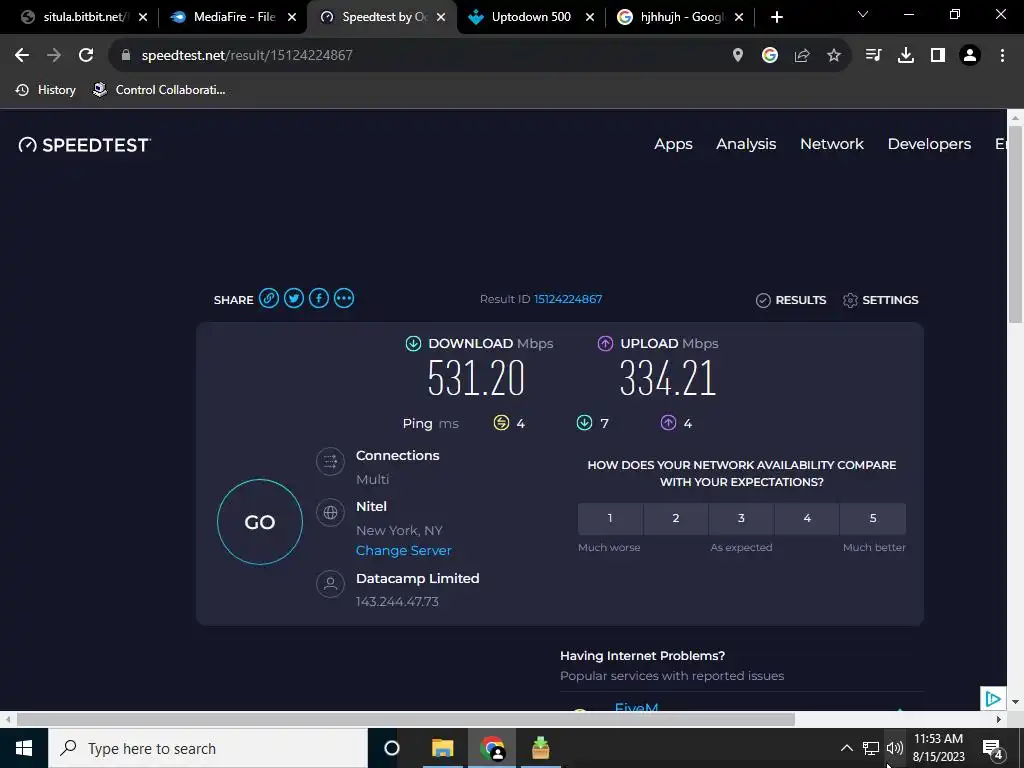Rate network availability as 5
The height and width of the screenshot is (768, 1024).
pos(873,519)
